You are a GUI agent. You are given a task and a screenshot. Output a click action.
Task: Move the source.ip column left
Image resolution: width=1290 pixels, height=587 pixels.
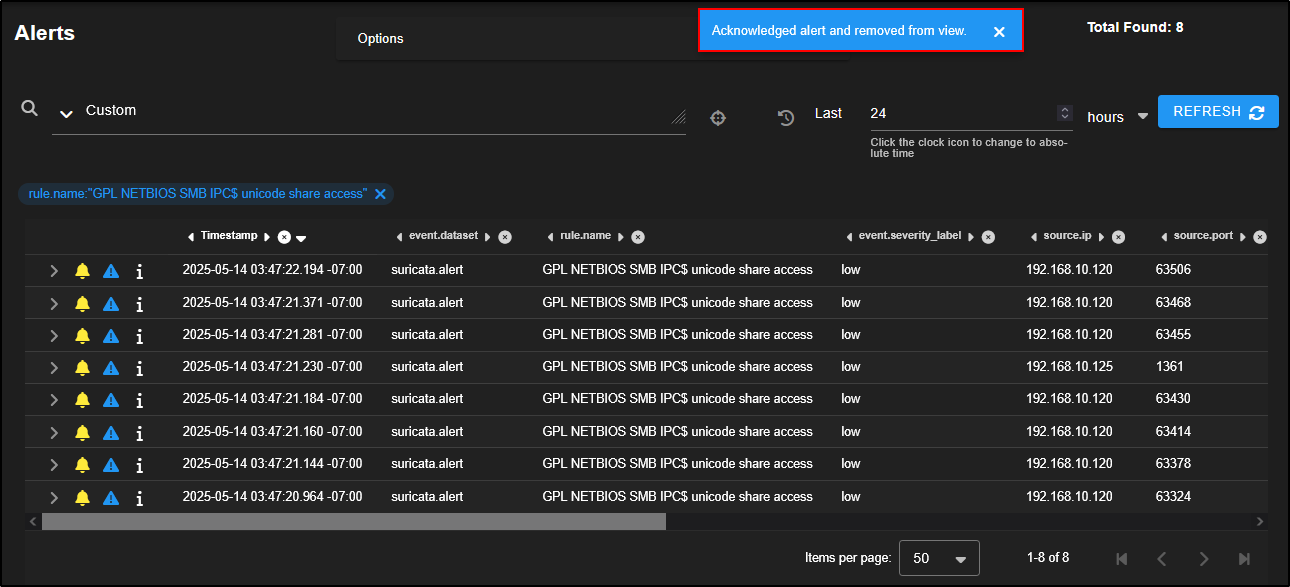pyautogui.click(x=1034, y=237)
